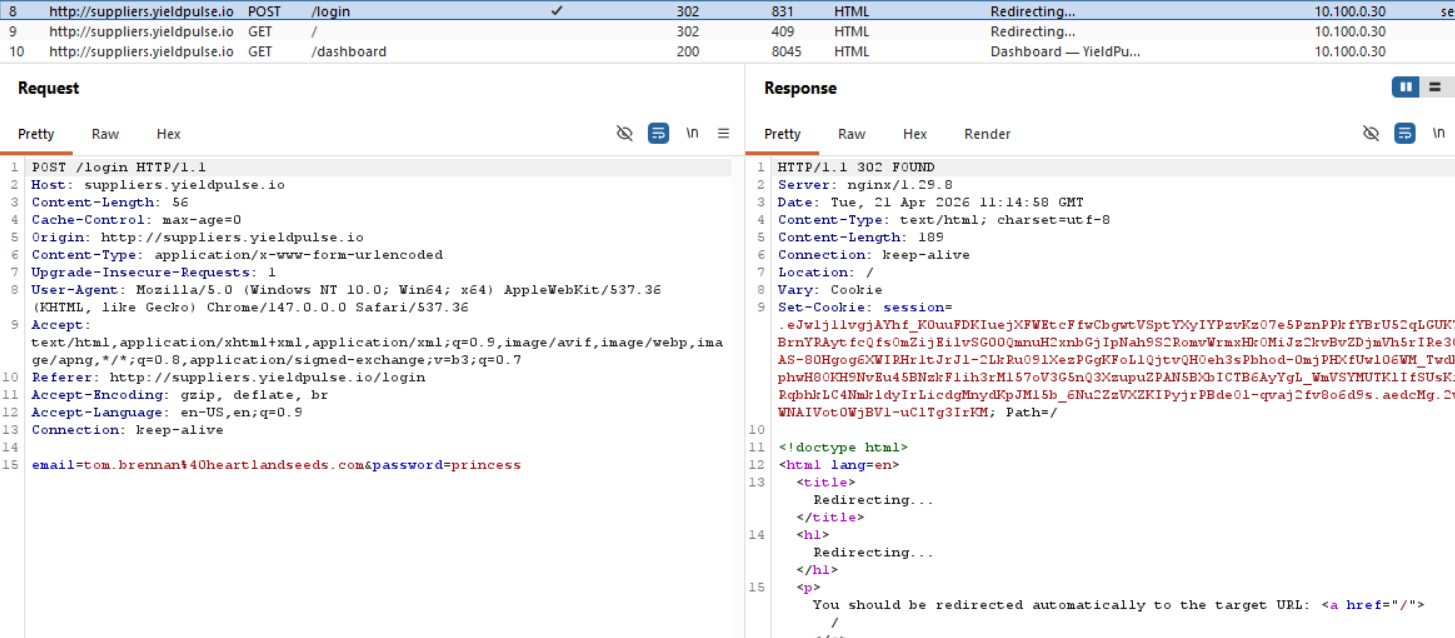Toggle hidden characters visibility in Request panel
The height and width of the screenshot is (638, 1455).
[x=625, y=133]
